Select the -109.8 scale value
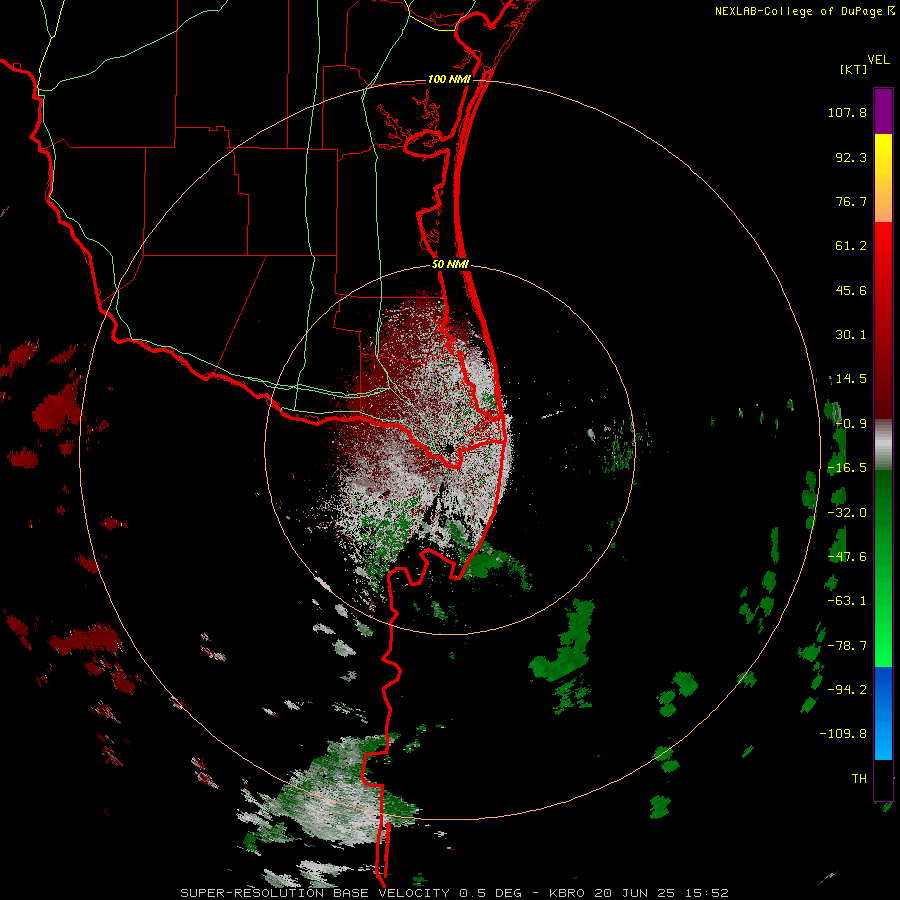The image size is (900, 900). tap(843, 734)
